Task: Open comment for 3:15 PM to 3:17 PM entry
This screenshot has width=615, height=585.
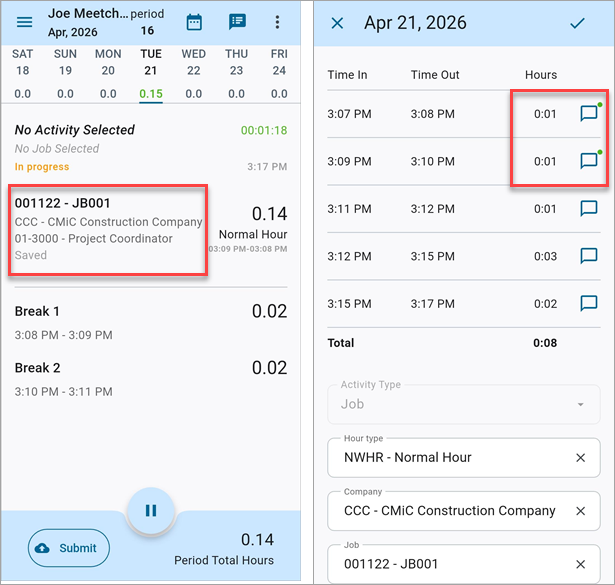Action: point(589,303)
